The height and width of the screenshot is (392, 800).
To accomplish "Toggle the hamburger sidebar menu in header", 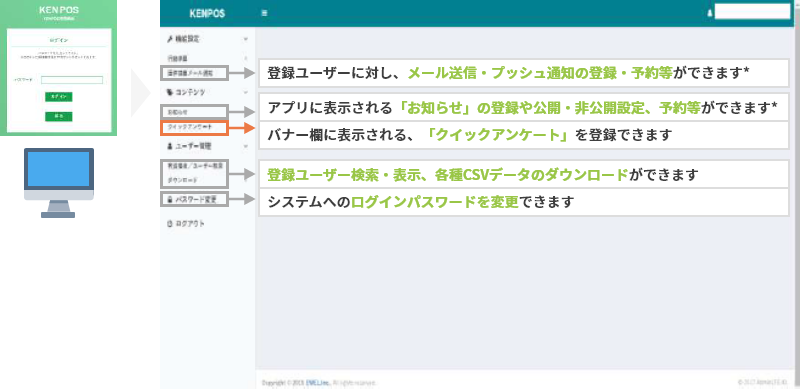I will click(x=264, y=13).
